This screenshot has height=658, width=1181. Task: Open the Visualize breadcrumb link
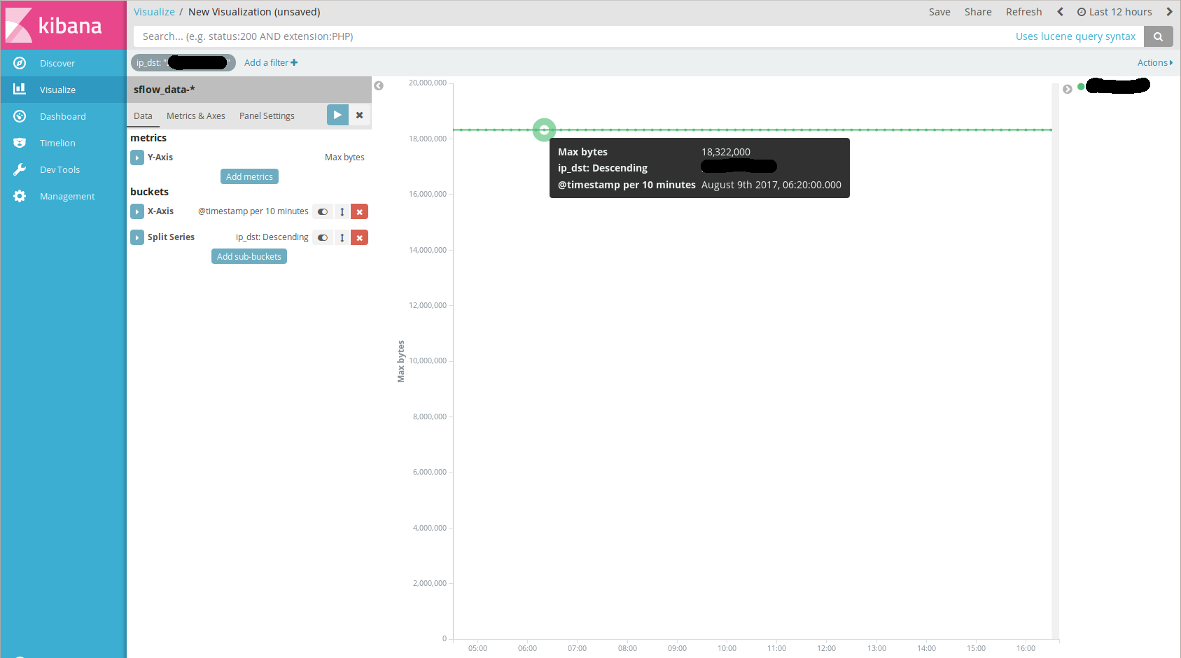pyautogui.click(x=154, y=12)
